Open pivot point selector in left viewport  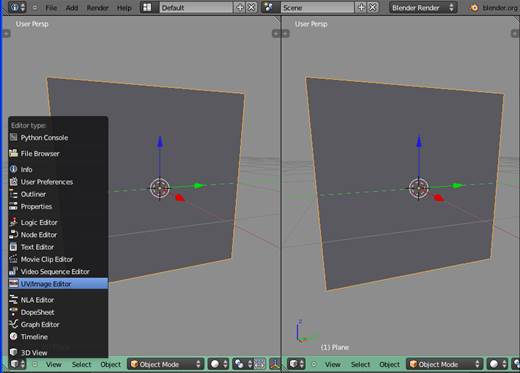click(x=243, y=364)
